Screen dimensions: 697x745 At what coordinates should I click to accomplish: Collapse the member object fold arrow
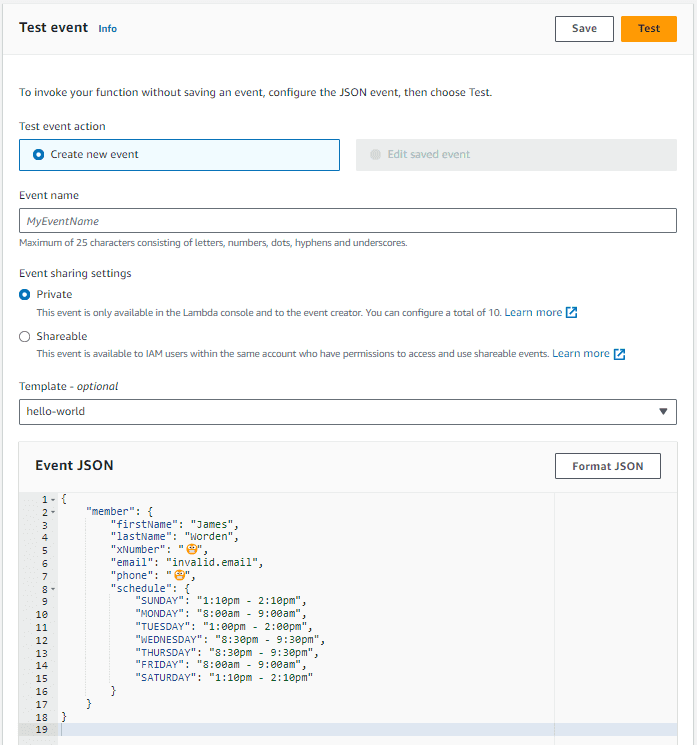[x=53, y=512]
